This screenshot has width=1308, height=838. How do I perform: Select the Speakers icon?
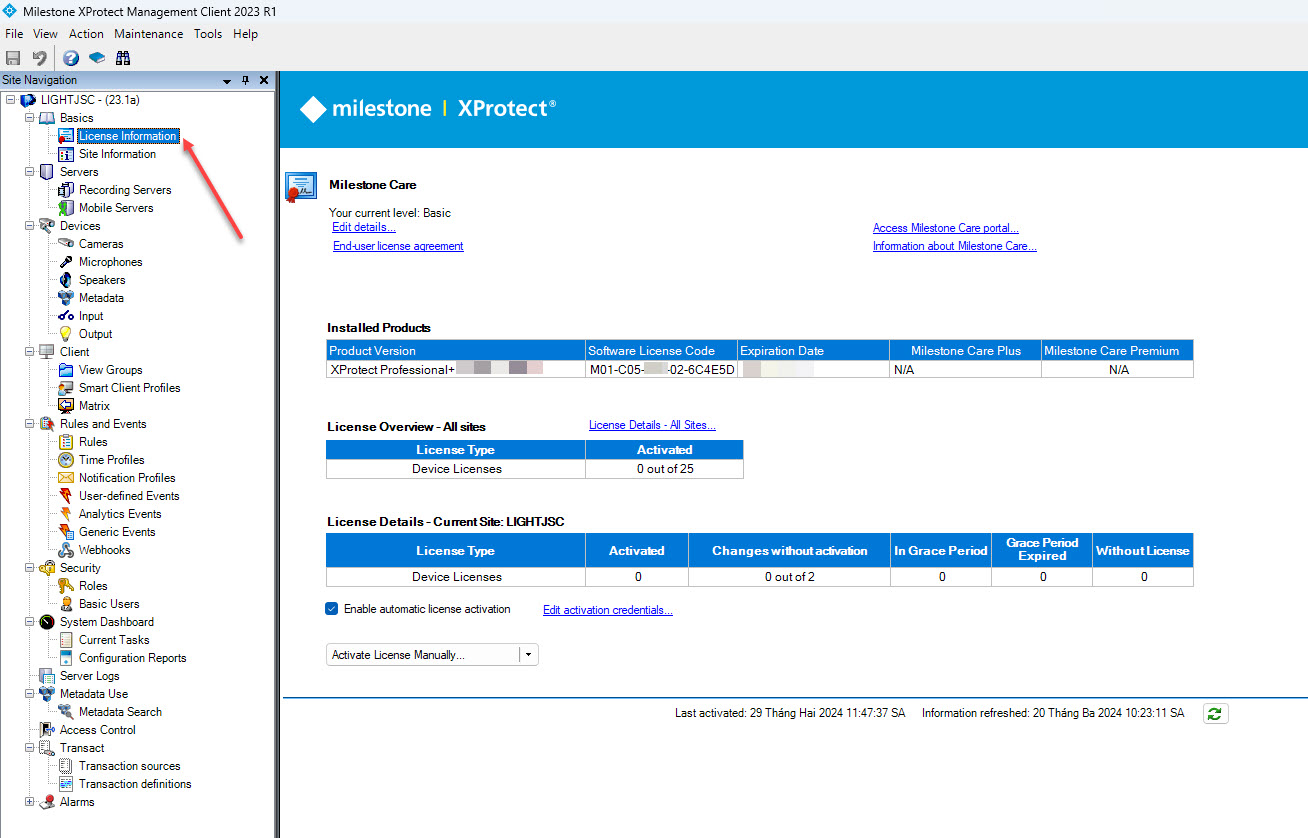[66, 280]
